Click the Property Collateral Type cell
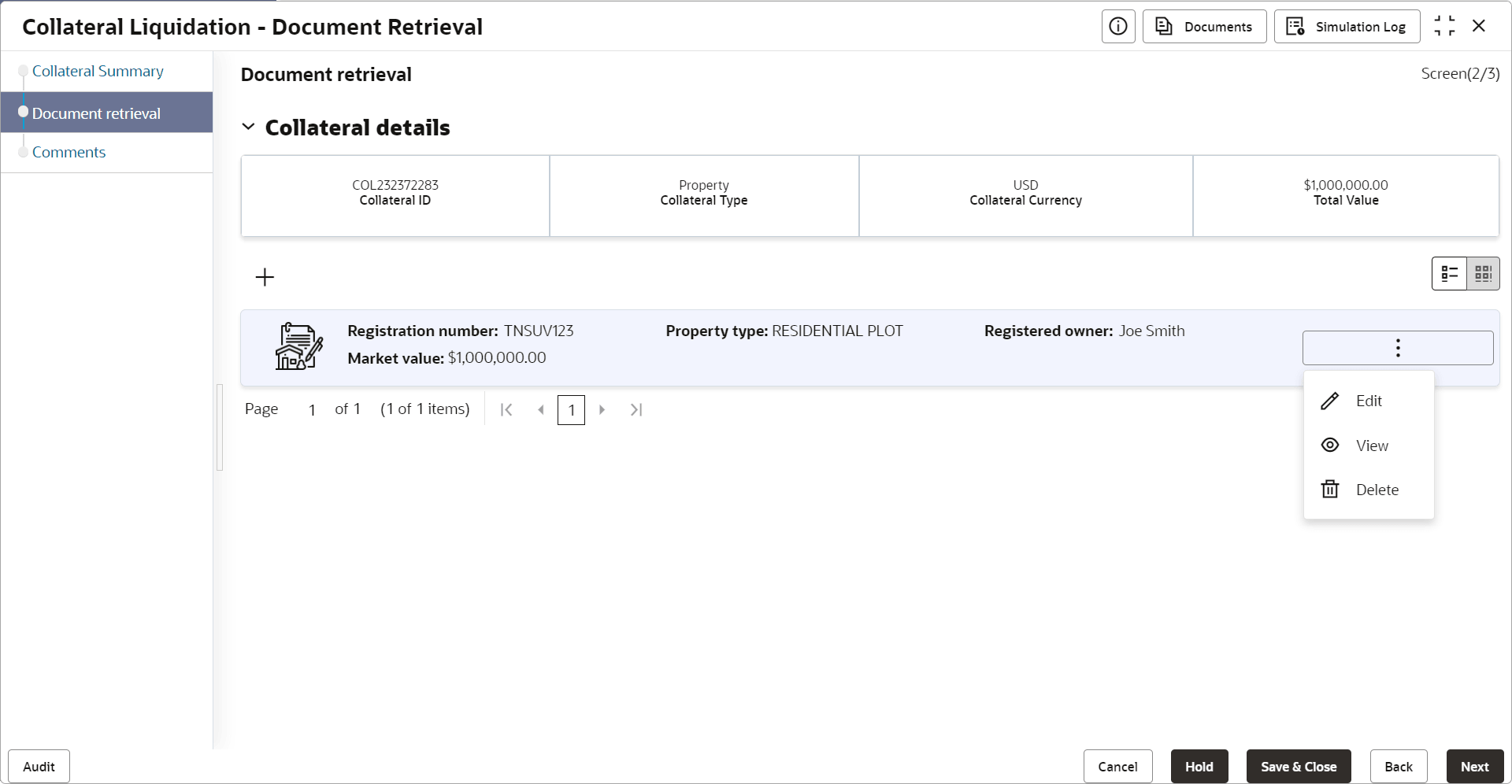Viewport: 1512px width, 784px height. (x=704, y=196)
